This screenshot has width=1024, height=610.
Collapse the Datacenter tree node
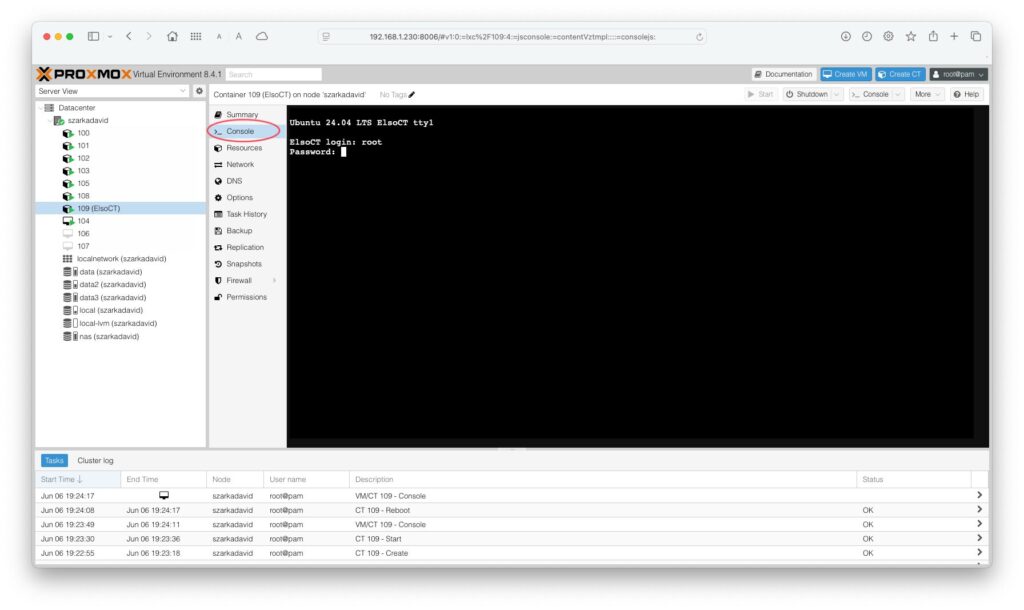[x=40, y=108]
